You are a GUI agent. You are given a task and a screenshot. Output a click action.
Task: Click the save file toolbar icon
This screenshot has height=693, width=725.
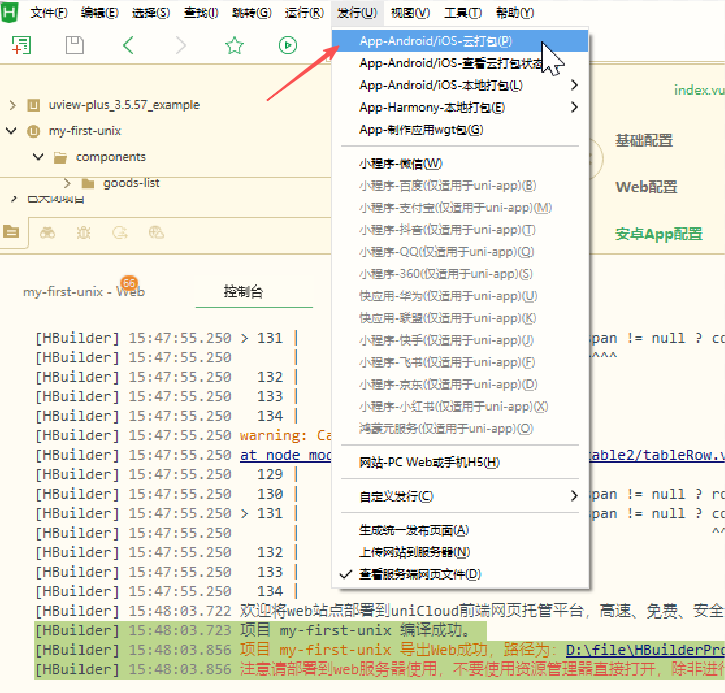pyautogui.click(x=74, y=45)
